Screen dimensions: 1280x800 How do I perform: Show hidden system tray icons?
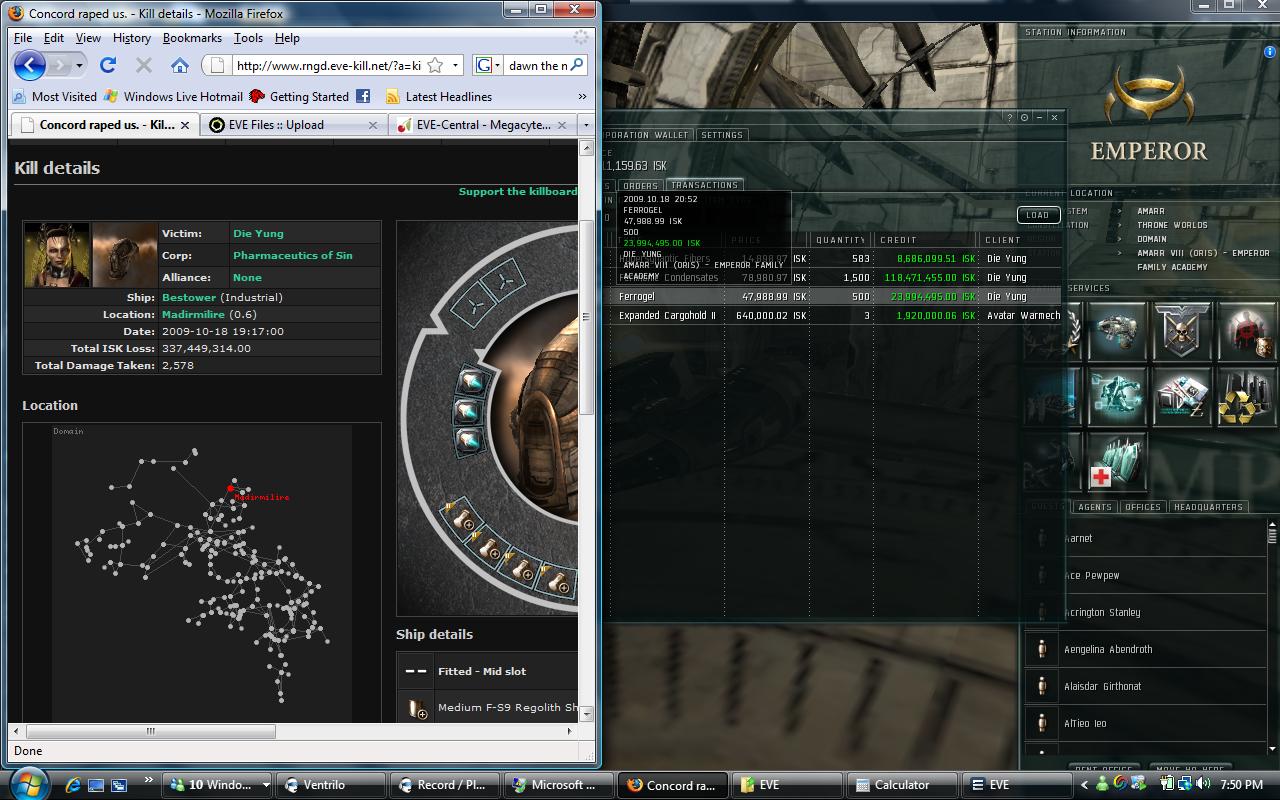[1085, 785]
